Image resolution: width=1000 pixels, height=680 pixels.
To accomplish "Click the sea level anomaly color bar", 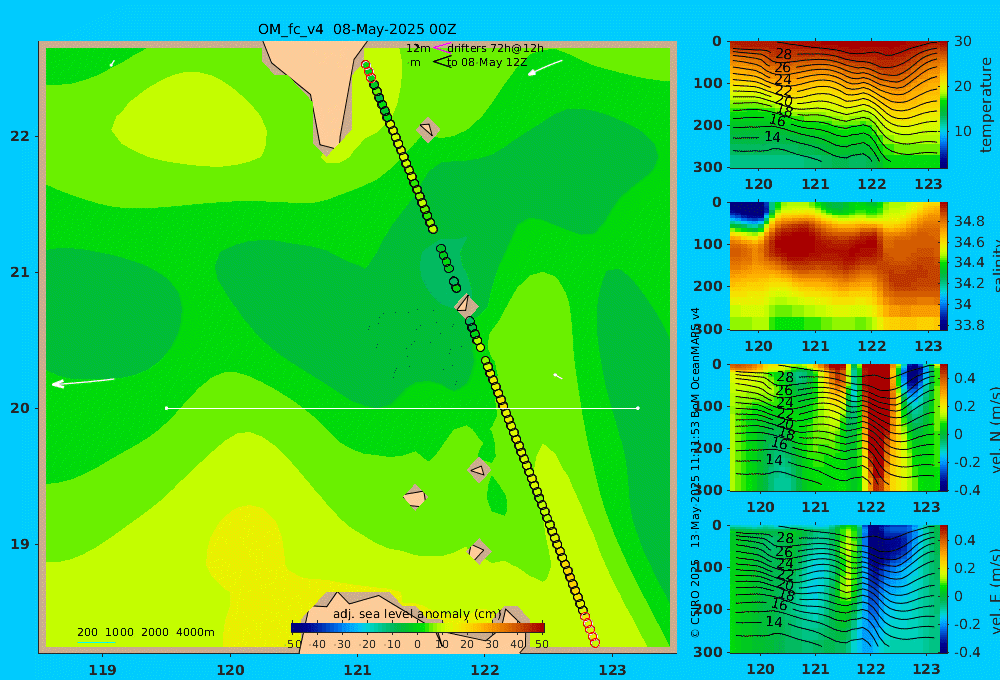I will click(x=418, y=628).
